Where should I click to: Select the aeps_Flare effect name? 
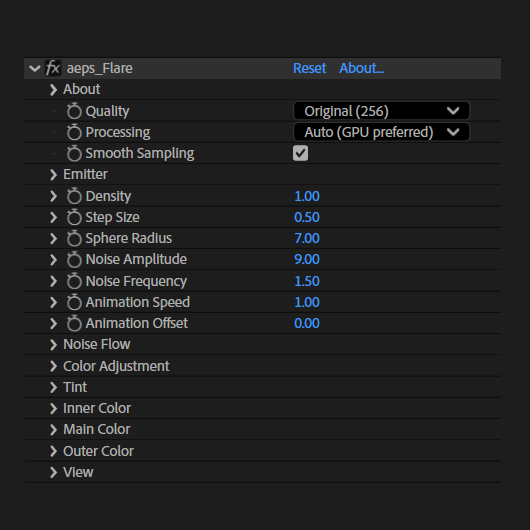point(100,69)
